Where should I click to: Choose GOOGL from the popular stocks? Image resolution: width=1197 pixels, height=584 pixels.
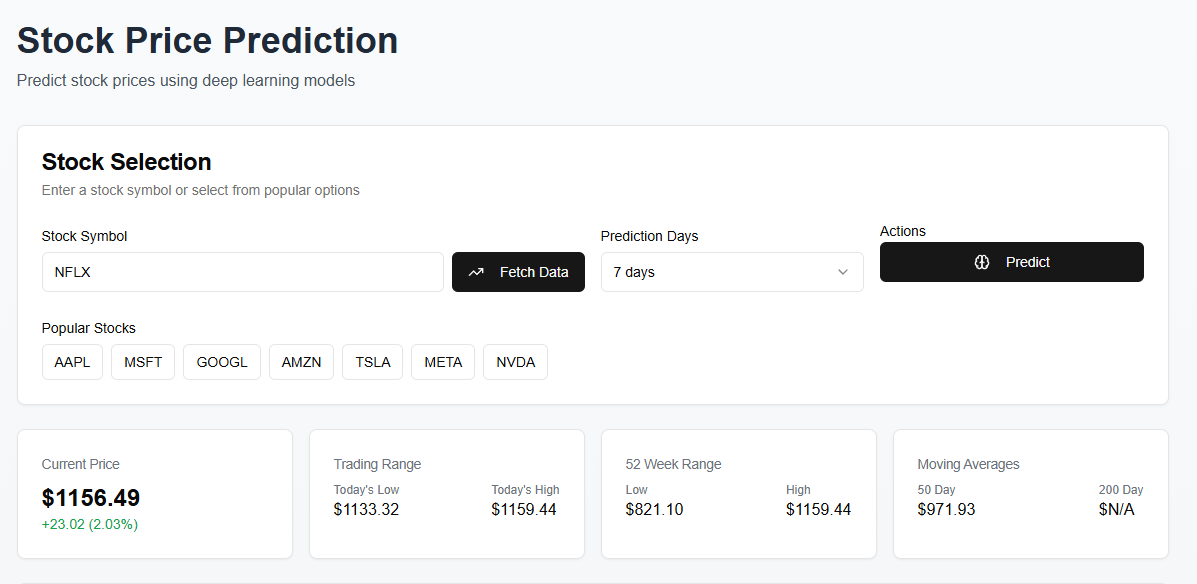pos(221,361)
